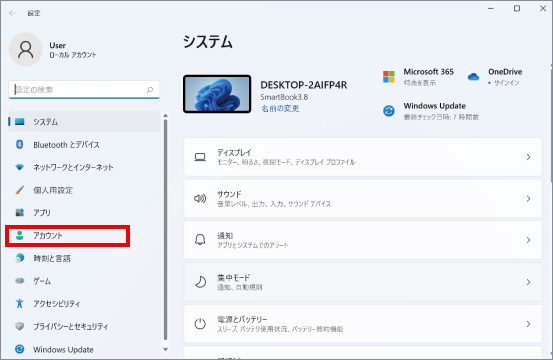The image size is (553, 360).
Task: Click the sidebar vertical scrollbar thumb
Action: click(x=165, y=230)
